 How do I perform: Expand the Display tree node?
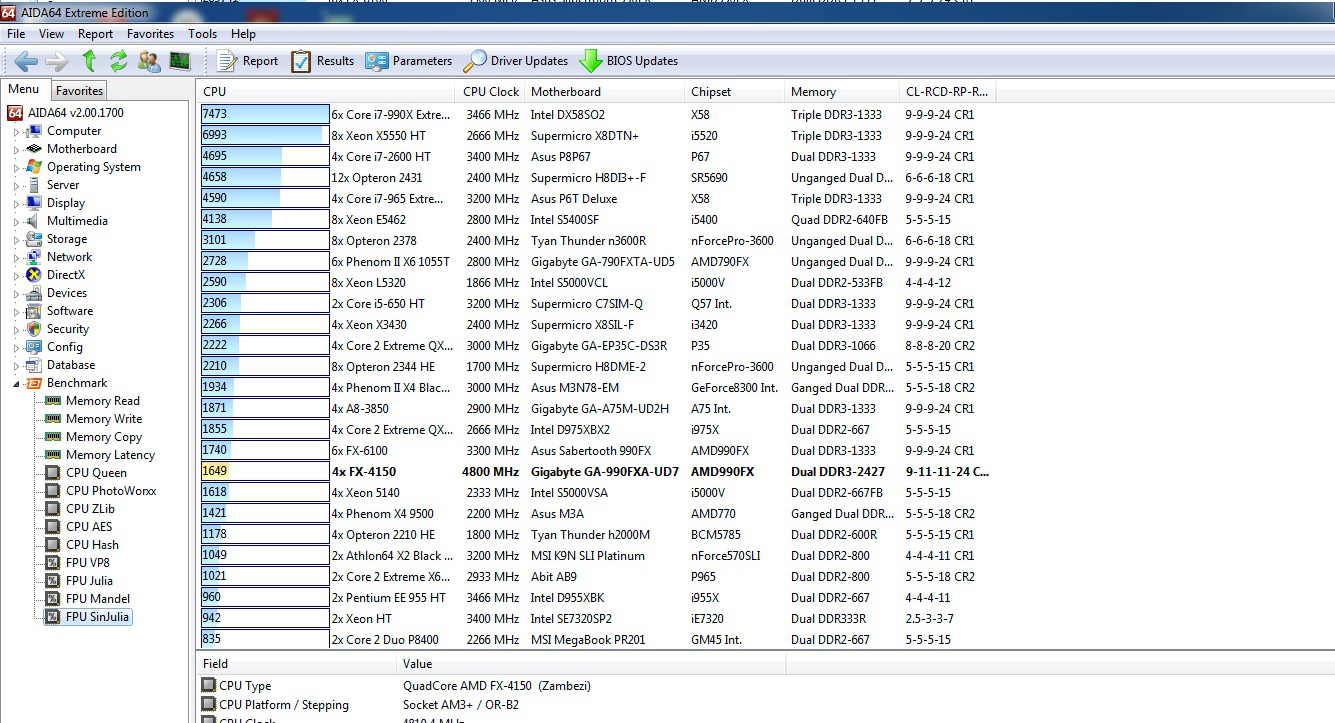coord(16,203)
